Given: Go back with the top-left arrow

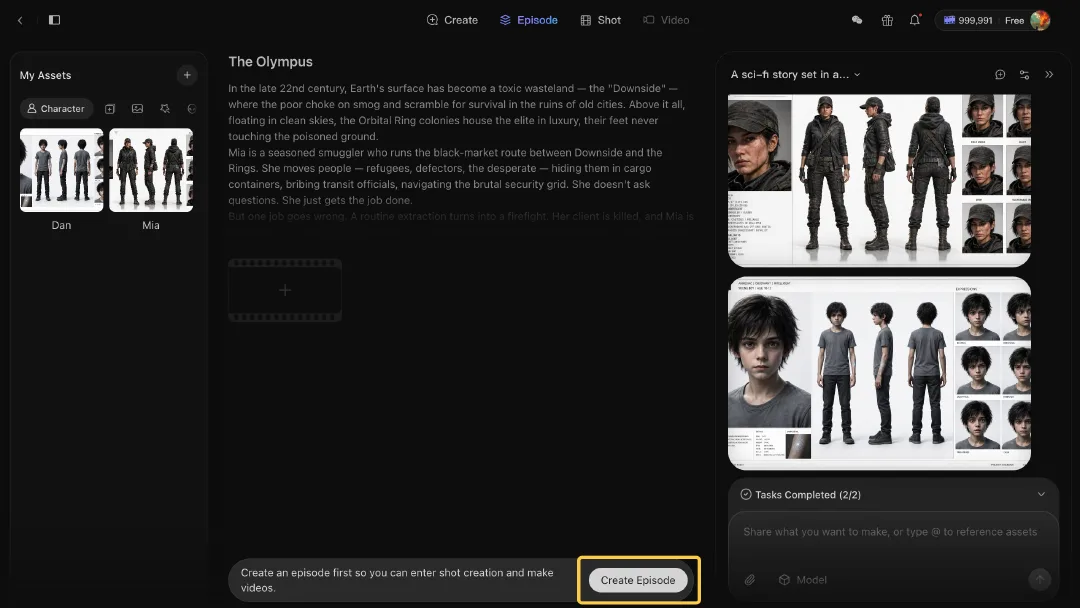Looking at the screenshot, I should point(20,20).
